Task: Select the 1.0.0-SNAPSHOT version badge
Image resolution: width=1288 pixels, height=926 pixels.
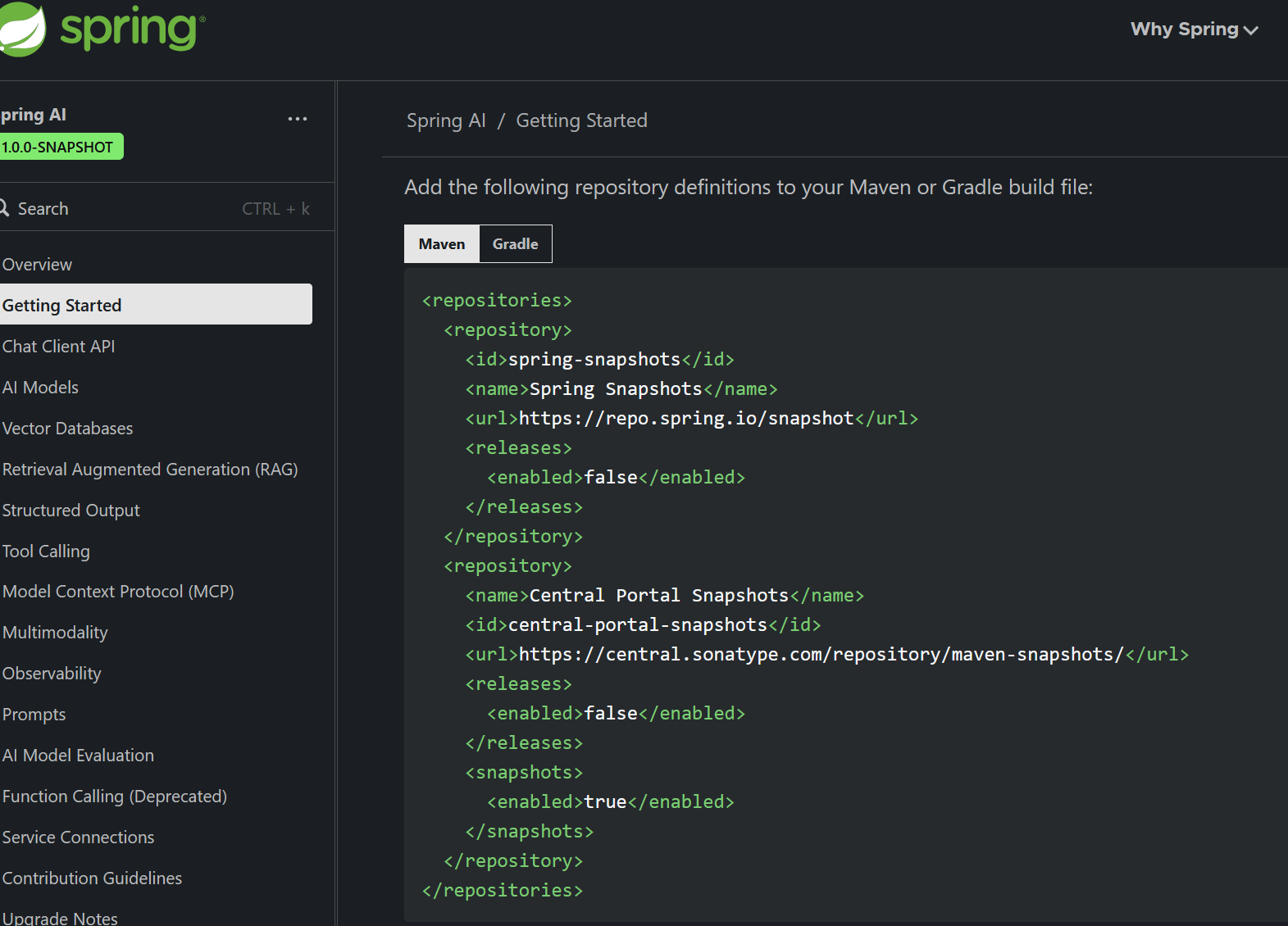Action: (x=61, y=147)
